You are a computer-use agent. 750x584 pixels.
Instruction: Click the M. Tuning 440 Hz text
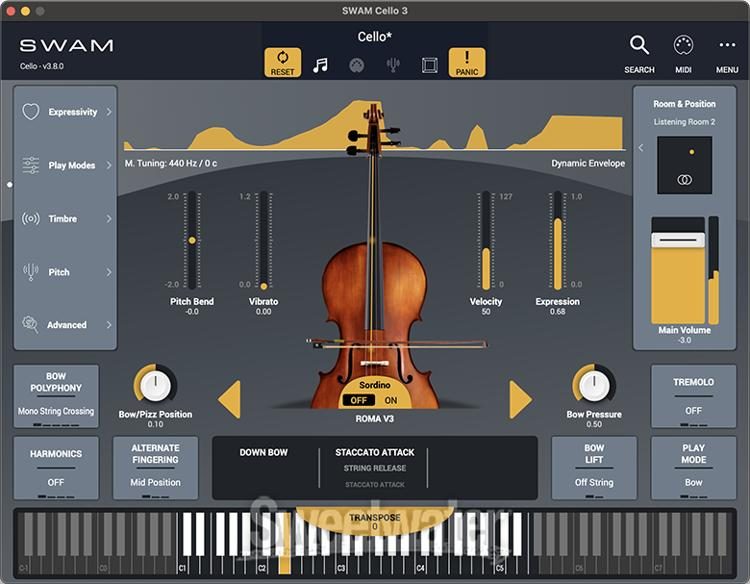(x=171, y=163)
